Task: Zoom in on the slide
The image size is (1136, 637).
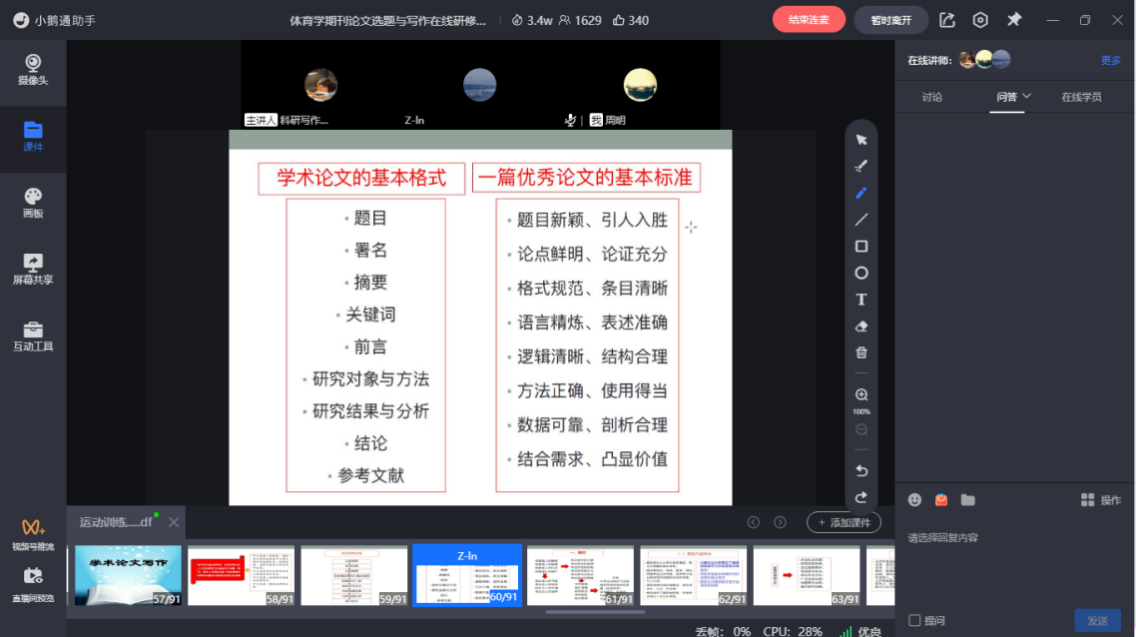Action: click(x=861, y=395)
